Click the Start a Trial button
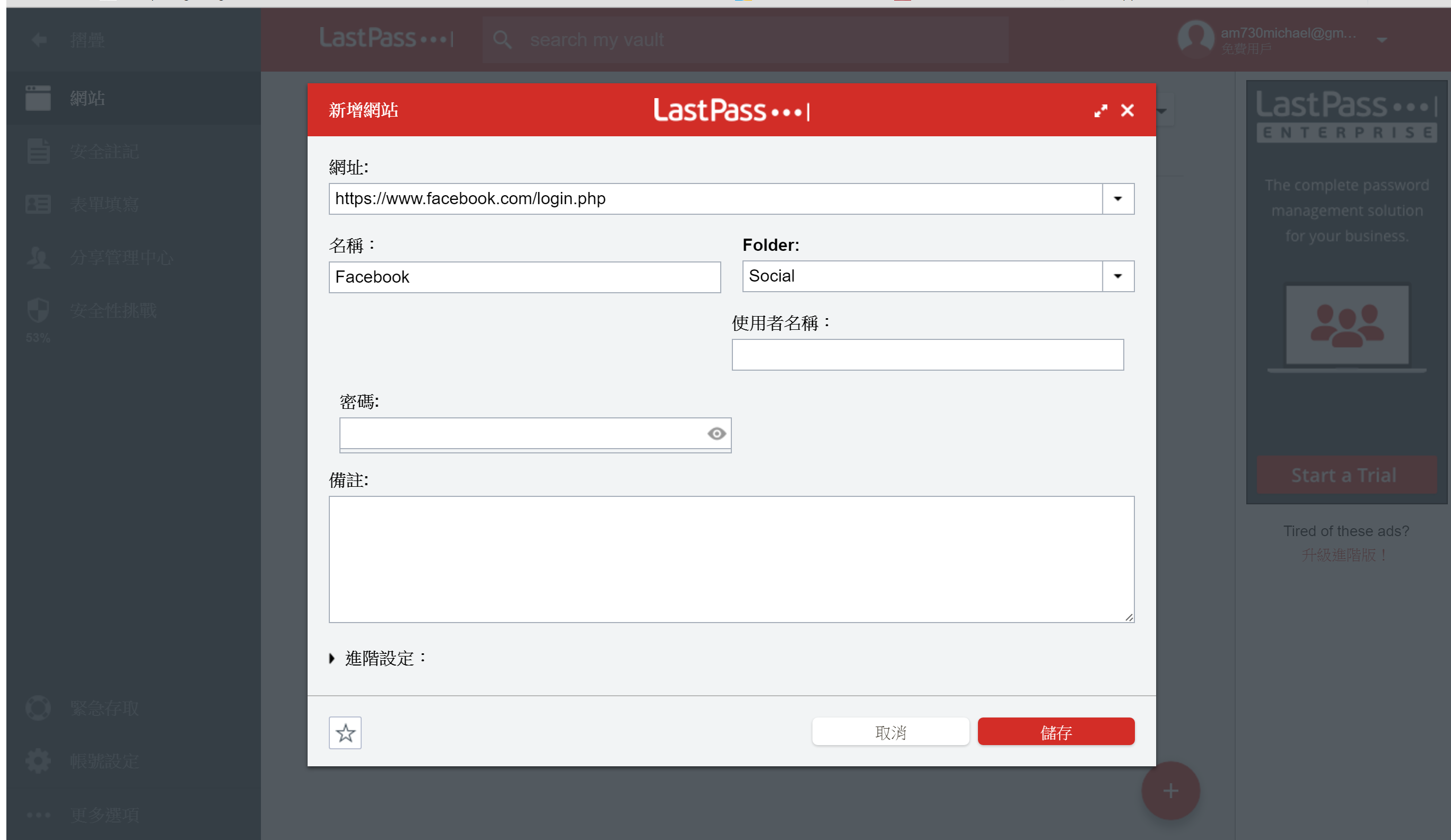Screen dimensions: 1451x840 pos(1346,475)
